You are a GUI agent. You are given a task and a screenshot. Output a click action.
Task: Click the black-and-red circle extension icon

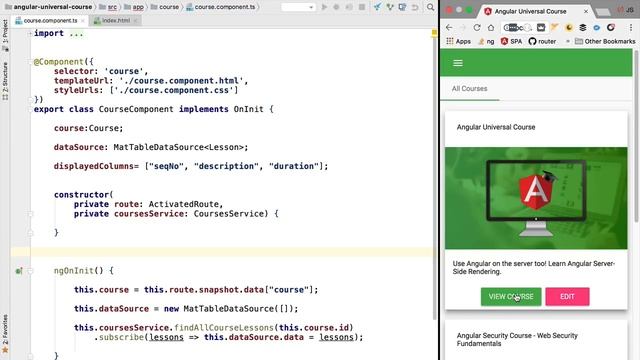point(611,27)
